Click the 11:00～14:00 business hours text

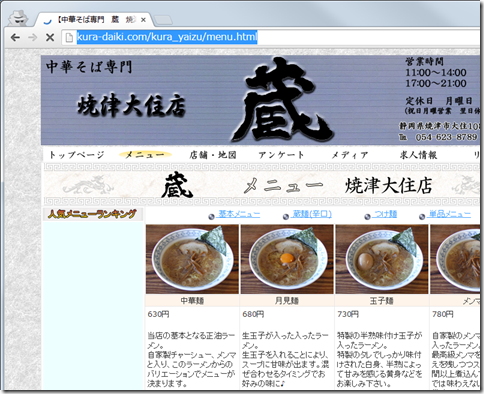tap(436, 73)
